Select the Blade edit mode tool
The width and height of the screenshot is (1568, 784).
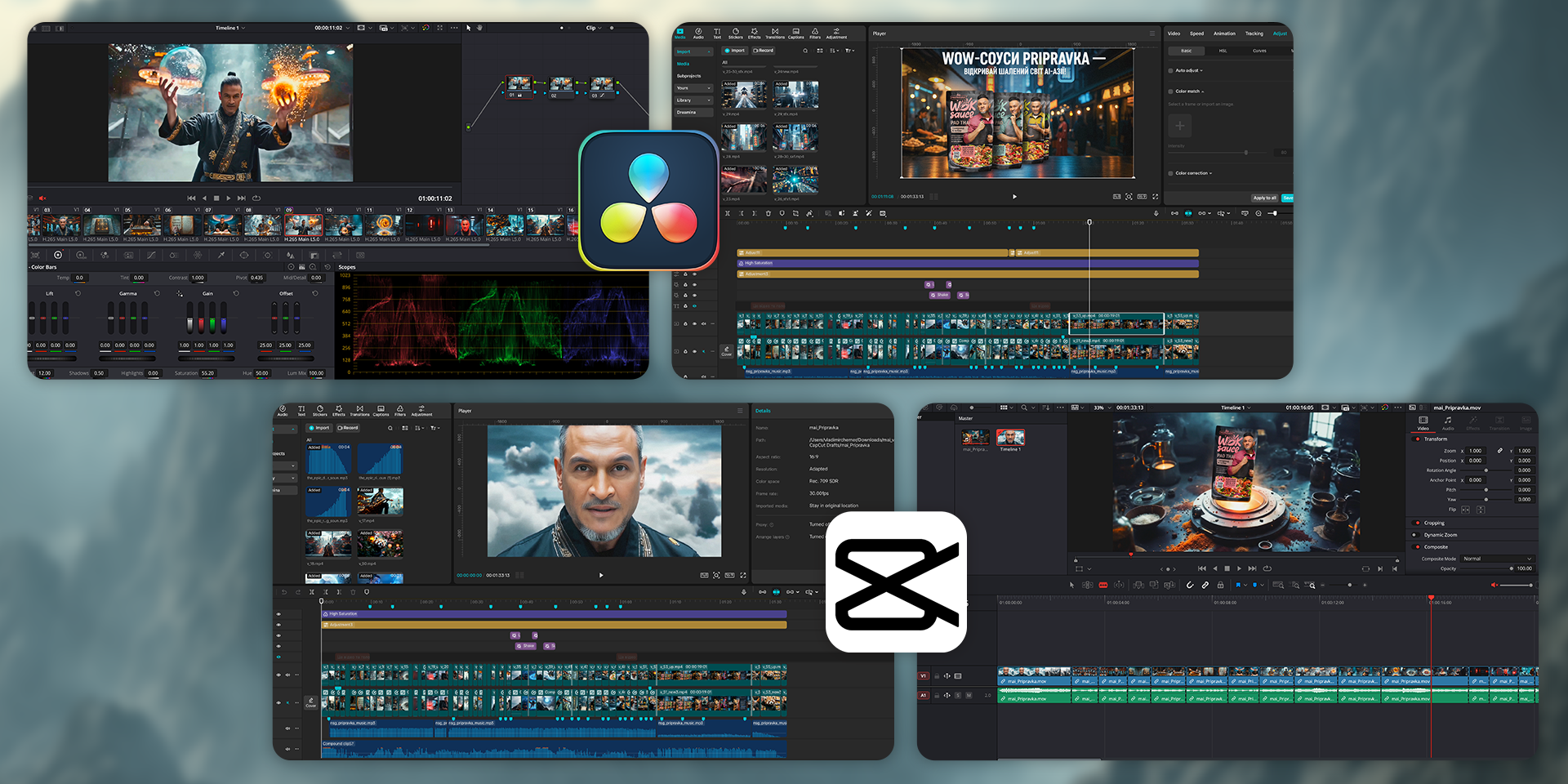1103,585
